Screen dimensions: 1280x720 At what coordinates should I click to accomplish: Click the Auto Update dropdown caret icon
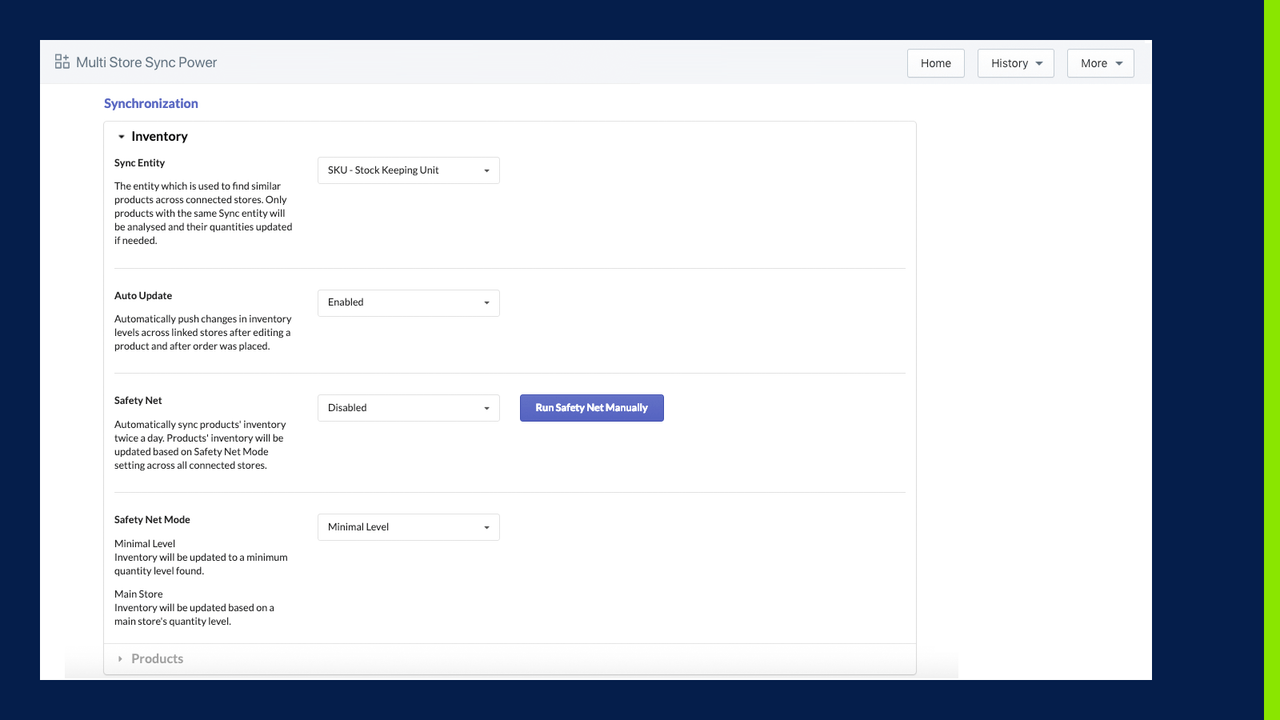pyautogui.click(x=487, y=302)
